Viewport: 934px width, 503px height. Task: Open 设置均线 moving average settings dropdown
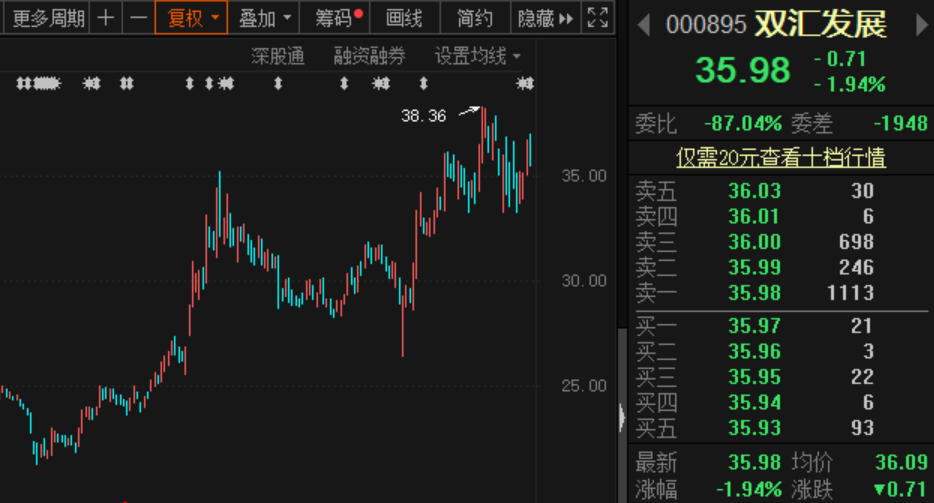(x=477, y=56)
